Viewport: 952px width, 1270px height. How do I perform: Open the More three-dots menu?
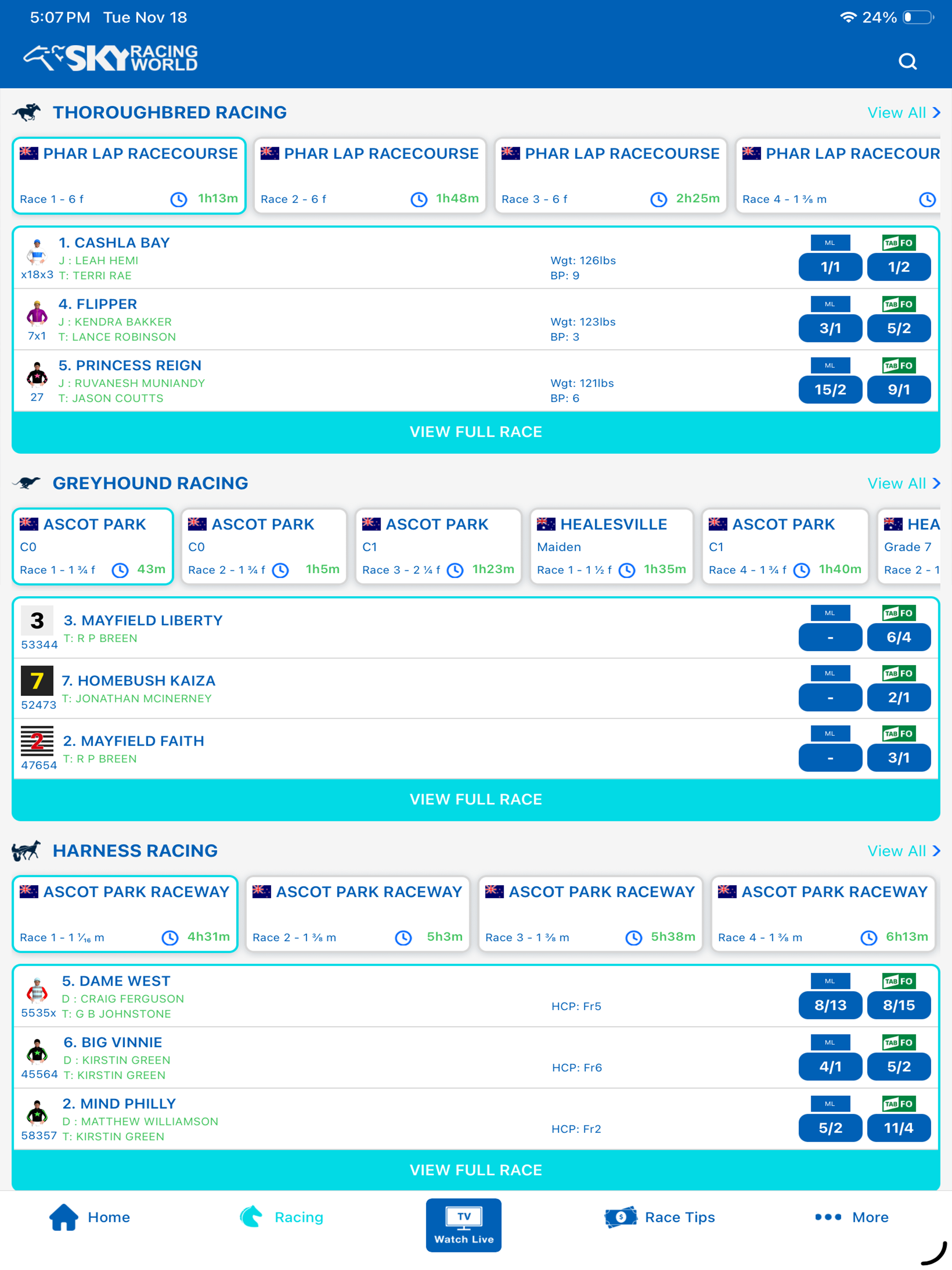tap(828, 1216)
